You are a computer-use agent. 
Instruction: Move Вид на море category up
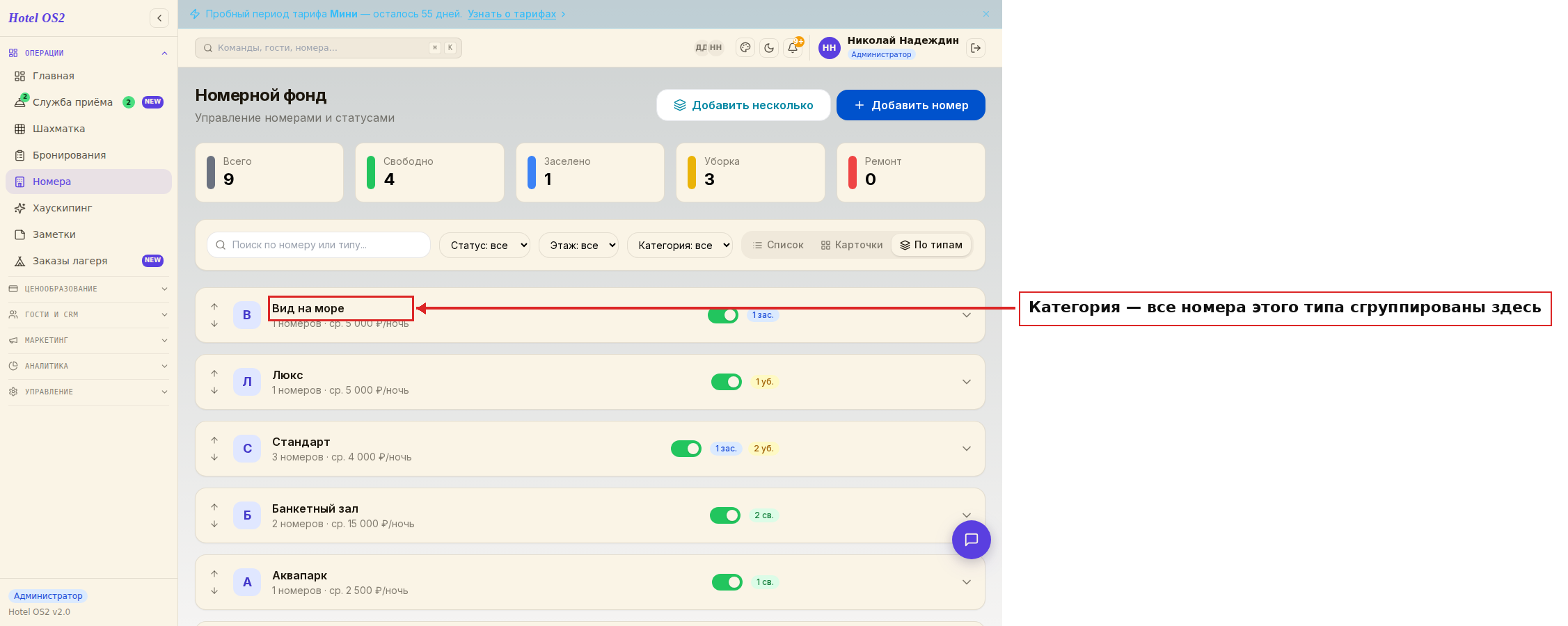(x=214, y=307)
